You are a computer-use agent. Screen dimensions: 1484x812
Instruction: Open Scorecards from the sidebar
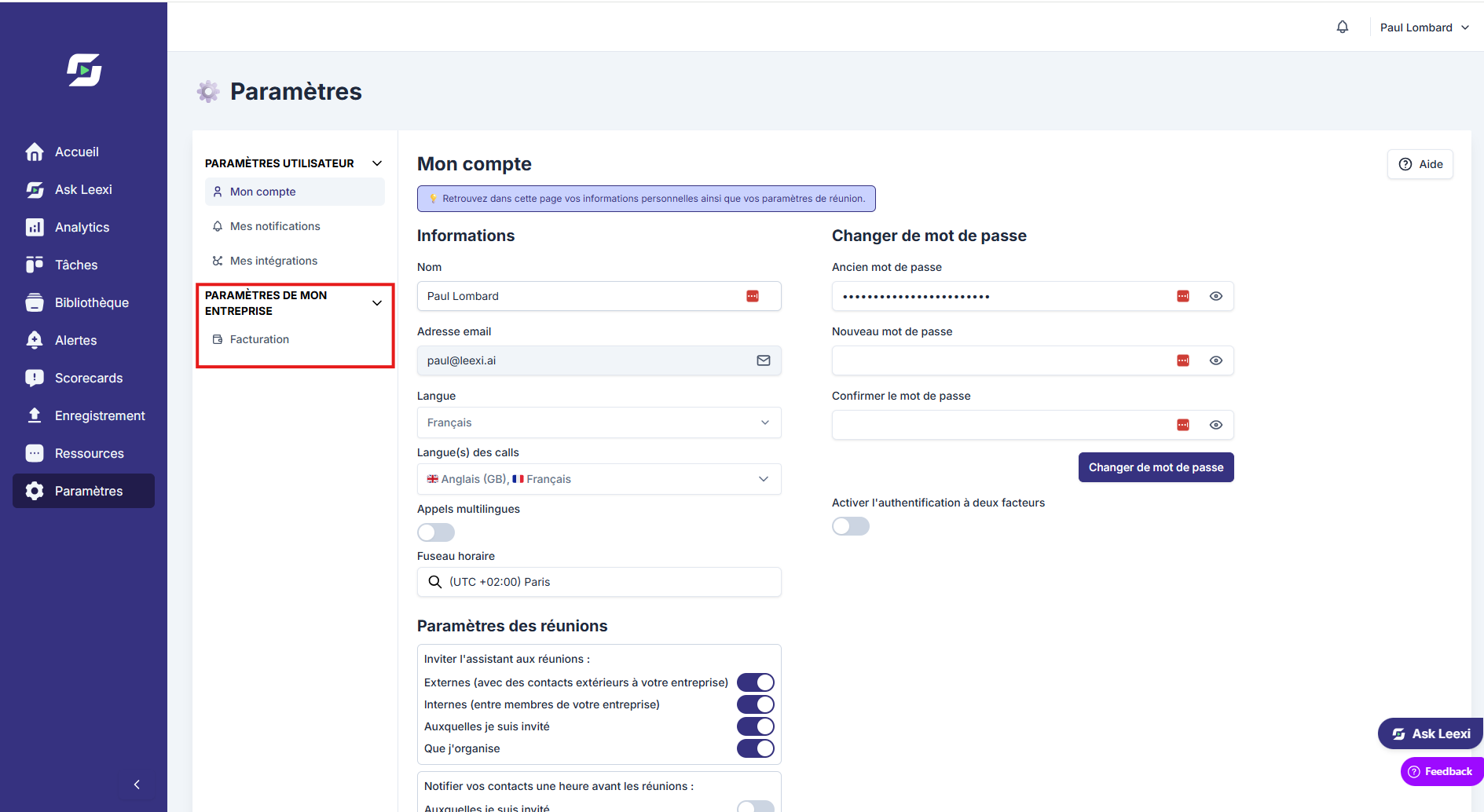(x=83, y=378)
